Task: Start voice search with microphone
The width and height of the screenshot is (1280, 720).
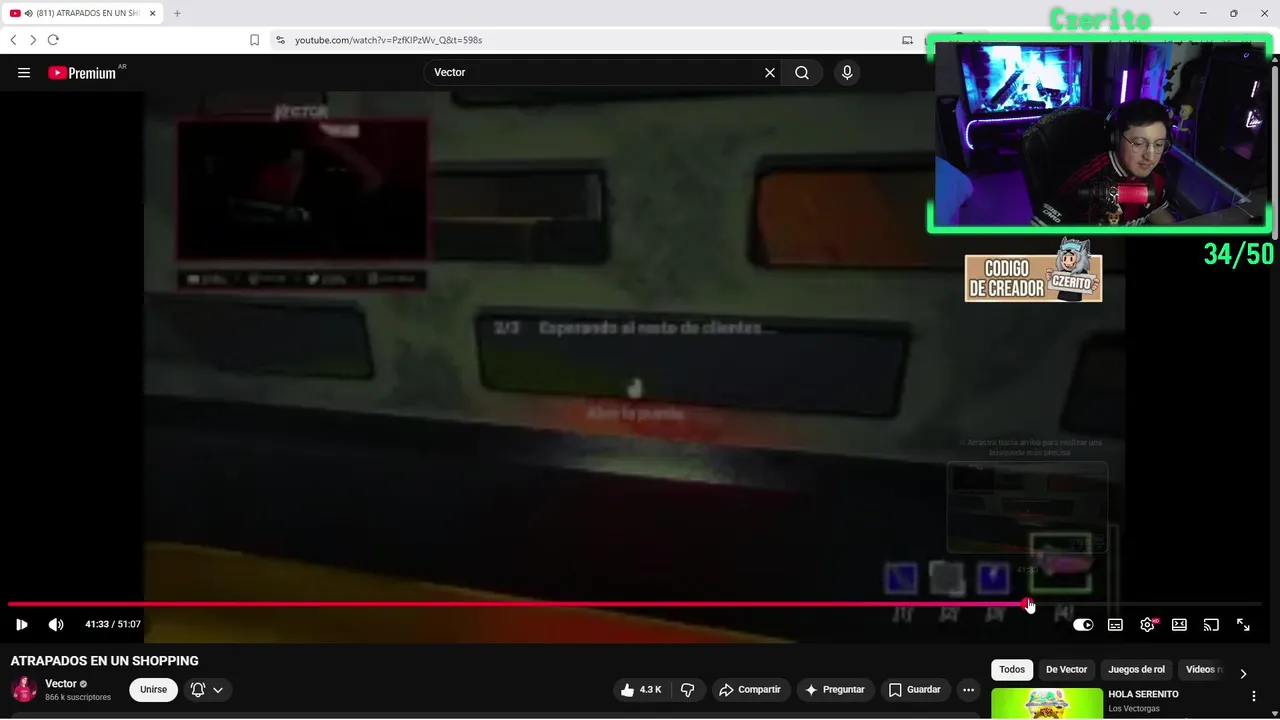Action: click(847, 73)
